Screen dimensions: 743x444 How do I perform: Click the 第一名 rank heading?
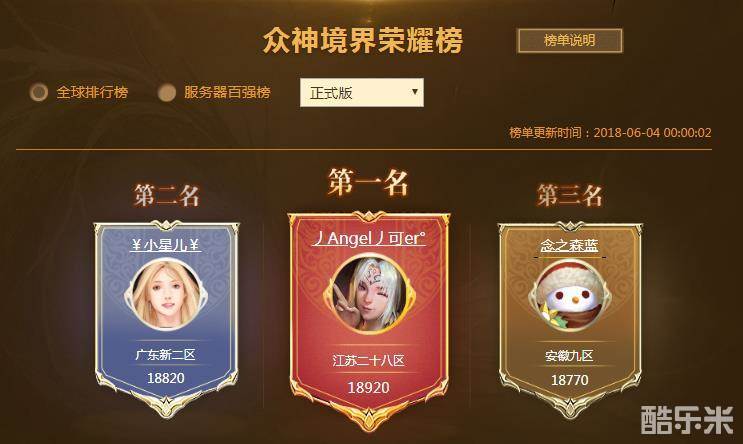point(368,182)
